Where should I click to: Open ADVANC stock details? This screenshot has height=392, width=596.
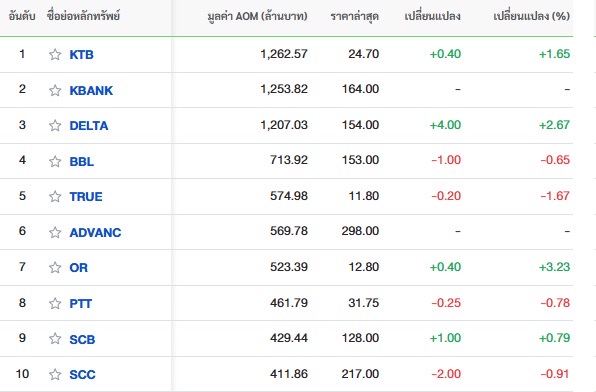(x=95, y=232)
